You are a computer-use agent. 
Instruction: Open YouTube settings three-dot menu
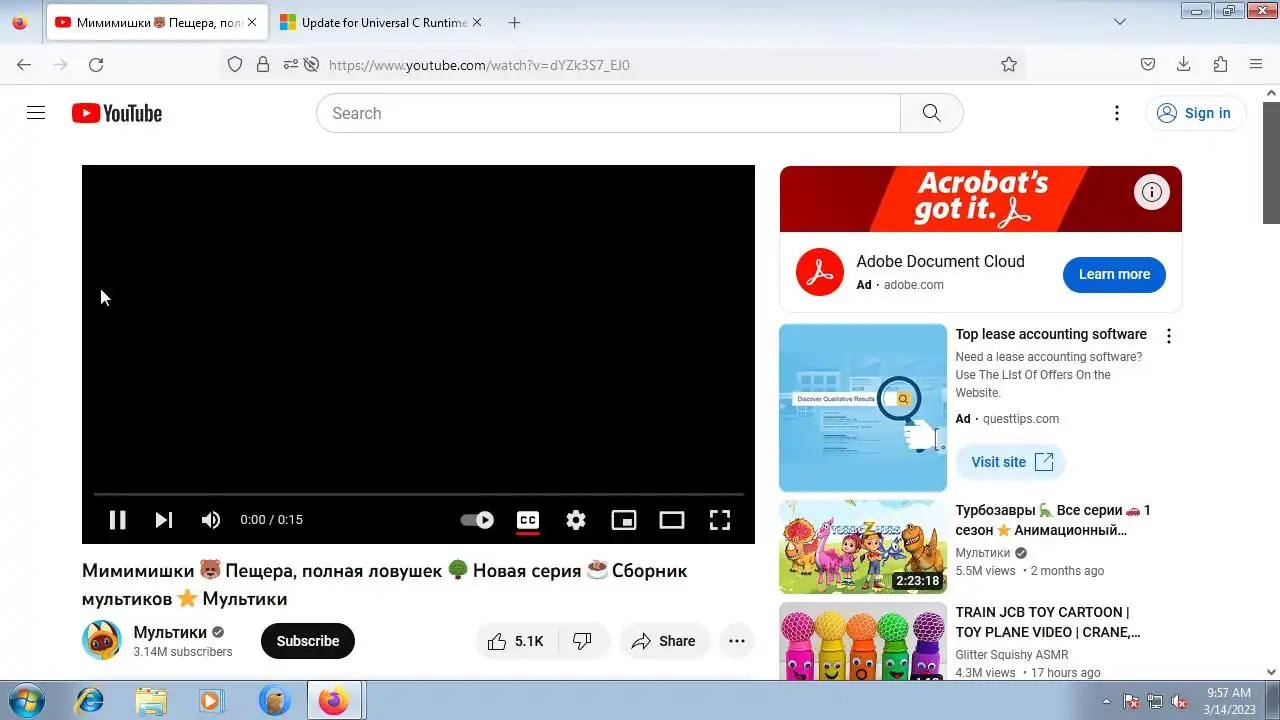(x=1117, y=113)
